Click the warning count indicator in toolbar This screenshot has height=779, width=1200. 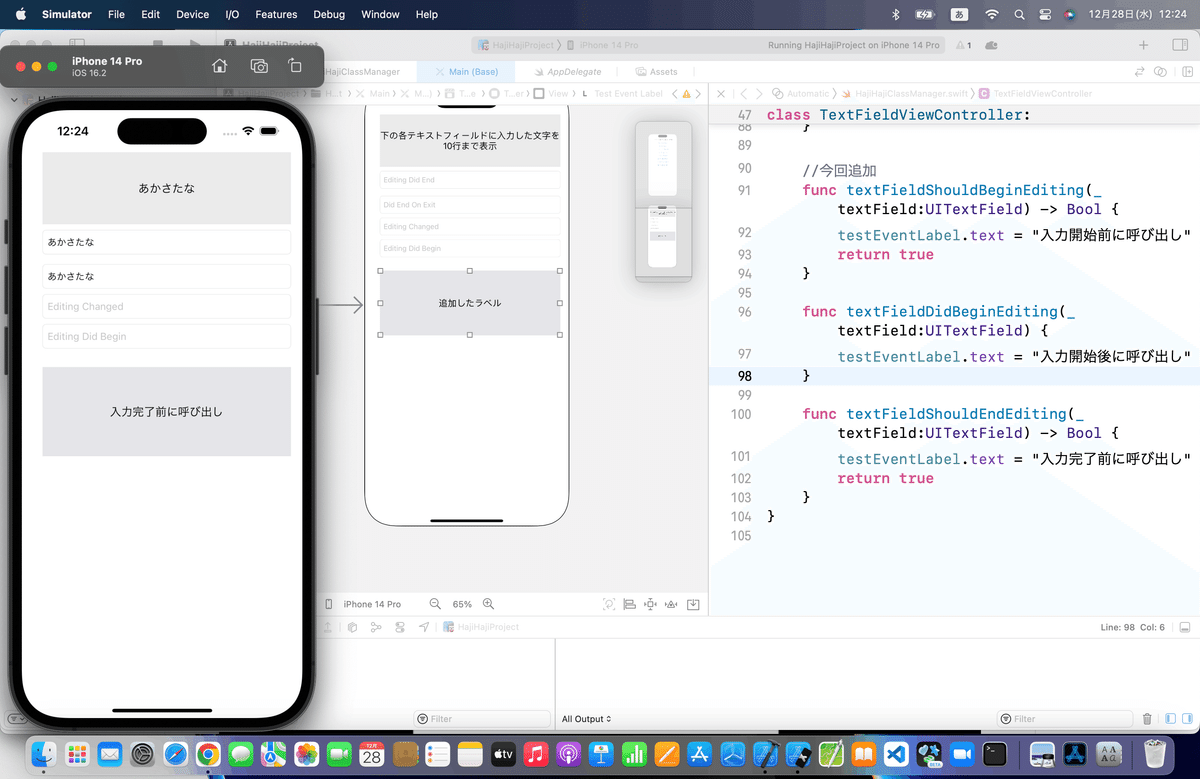[x=963, y=45]
